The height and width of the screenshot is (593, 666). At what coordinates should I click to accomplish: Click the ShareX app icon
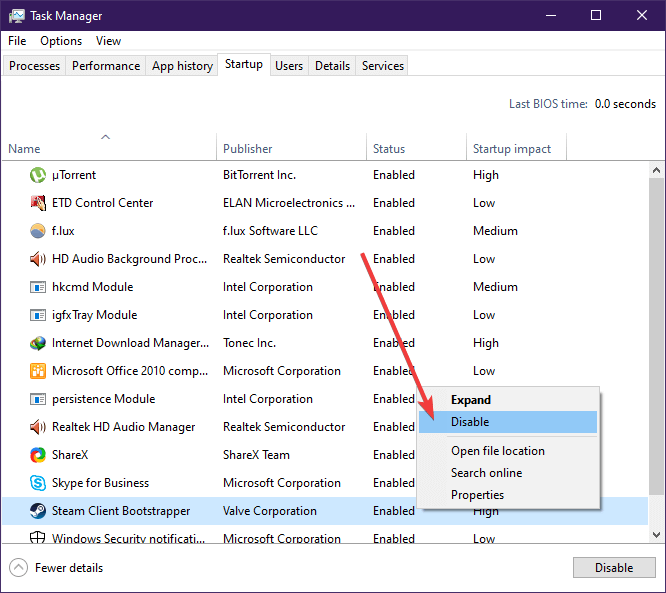point(38,455)
